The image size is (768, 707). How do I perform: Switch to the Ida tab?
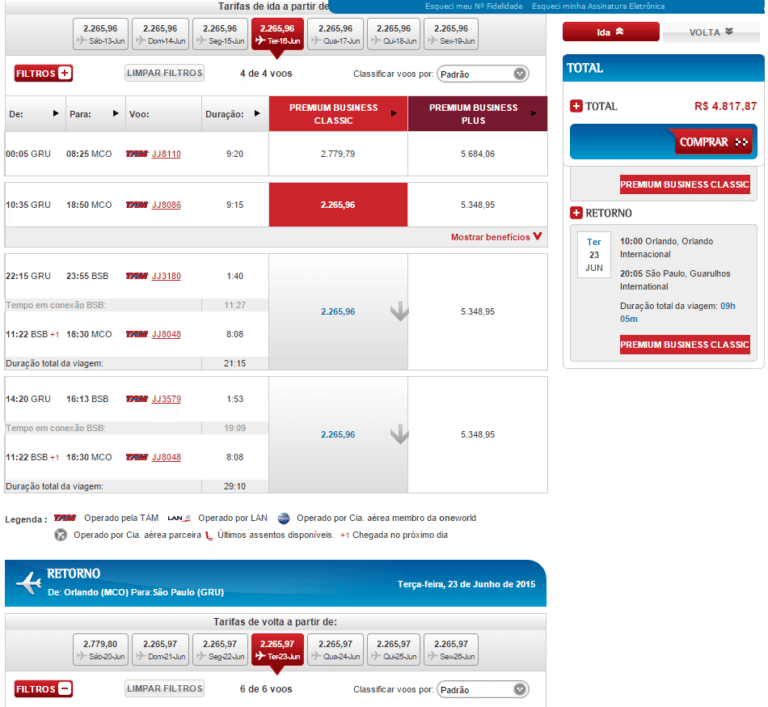pos(610,32)
